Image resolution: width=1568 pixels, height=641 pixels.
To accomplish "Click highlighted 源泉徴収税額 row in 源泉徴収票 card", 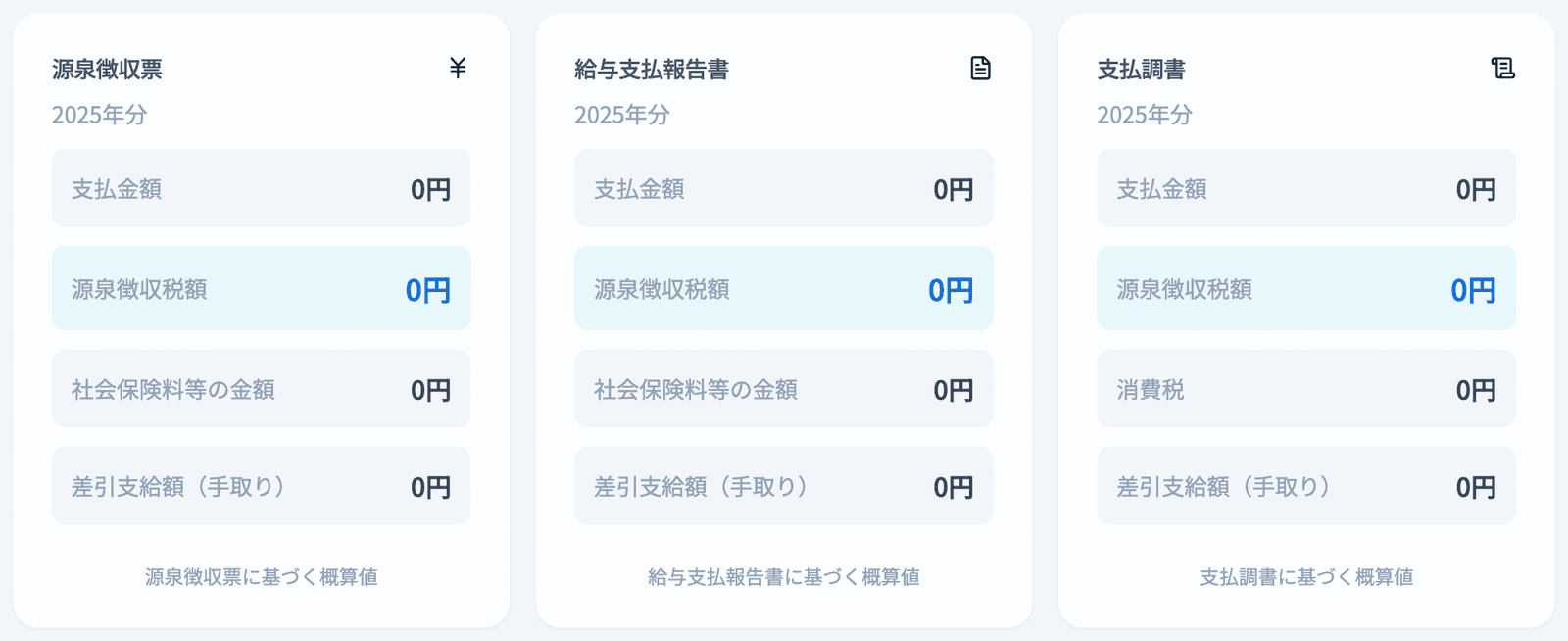I will [x=261, y=288].
